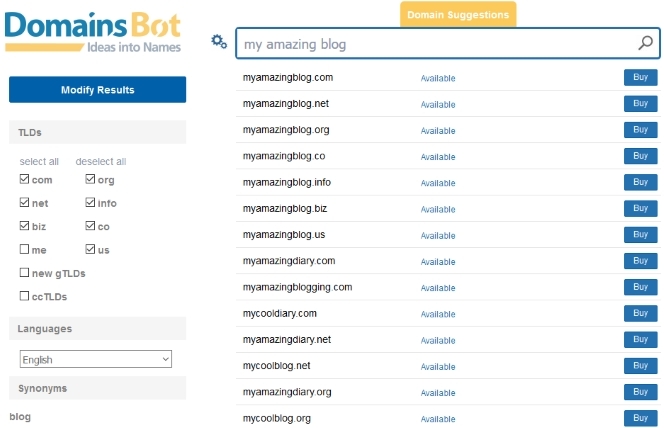Buy mycoolblog.org

(640, 418)
